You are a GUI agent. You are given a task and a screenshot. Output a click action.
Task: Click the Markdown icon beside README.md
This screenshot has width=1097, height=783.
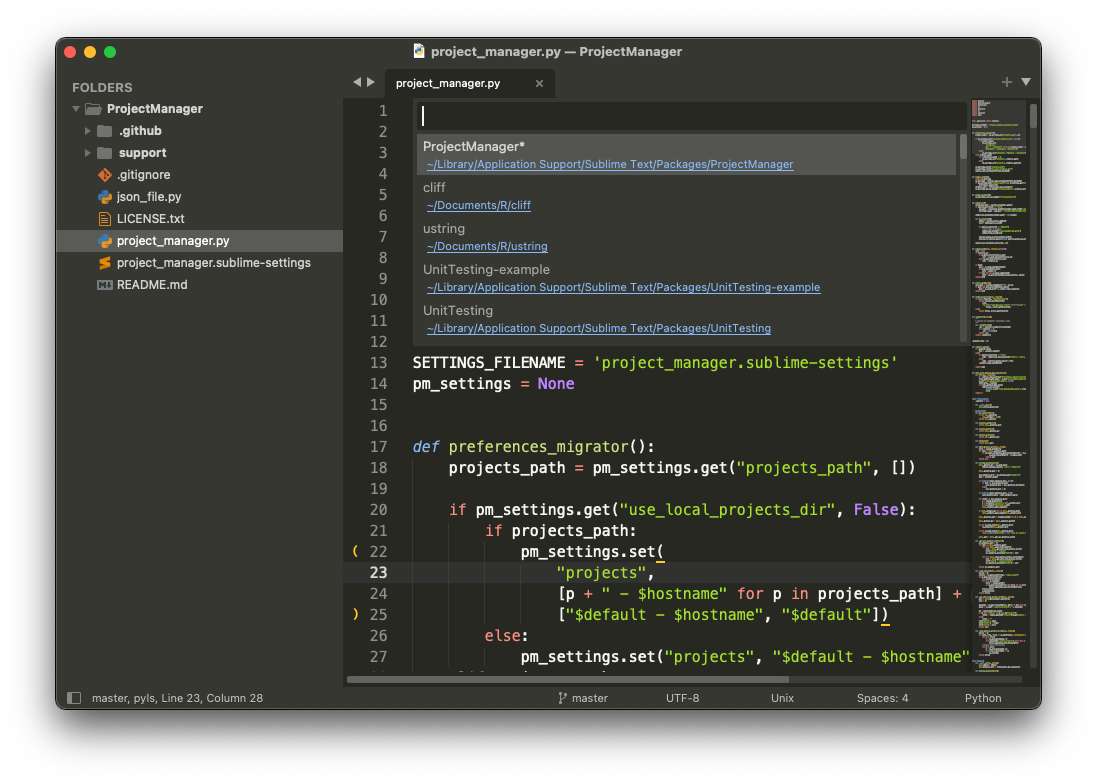[105, 285]
